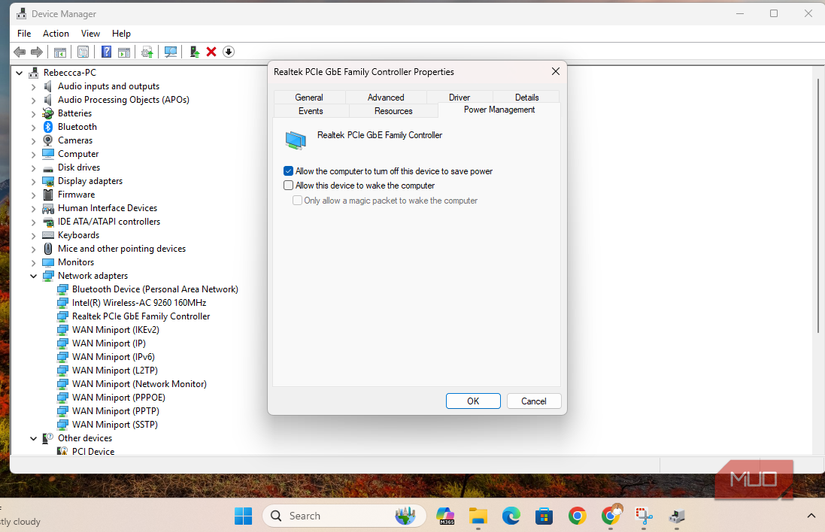This screenshot has height=532, width=825.
Task: Switch to the Advanced tab
Action: pyautogui.click(x=386, y=97)
